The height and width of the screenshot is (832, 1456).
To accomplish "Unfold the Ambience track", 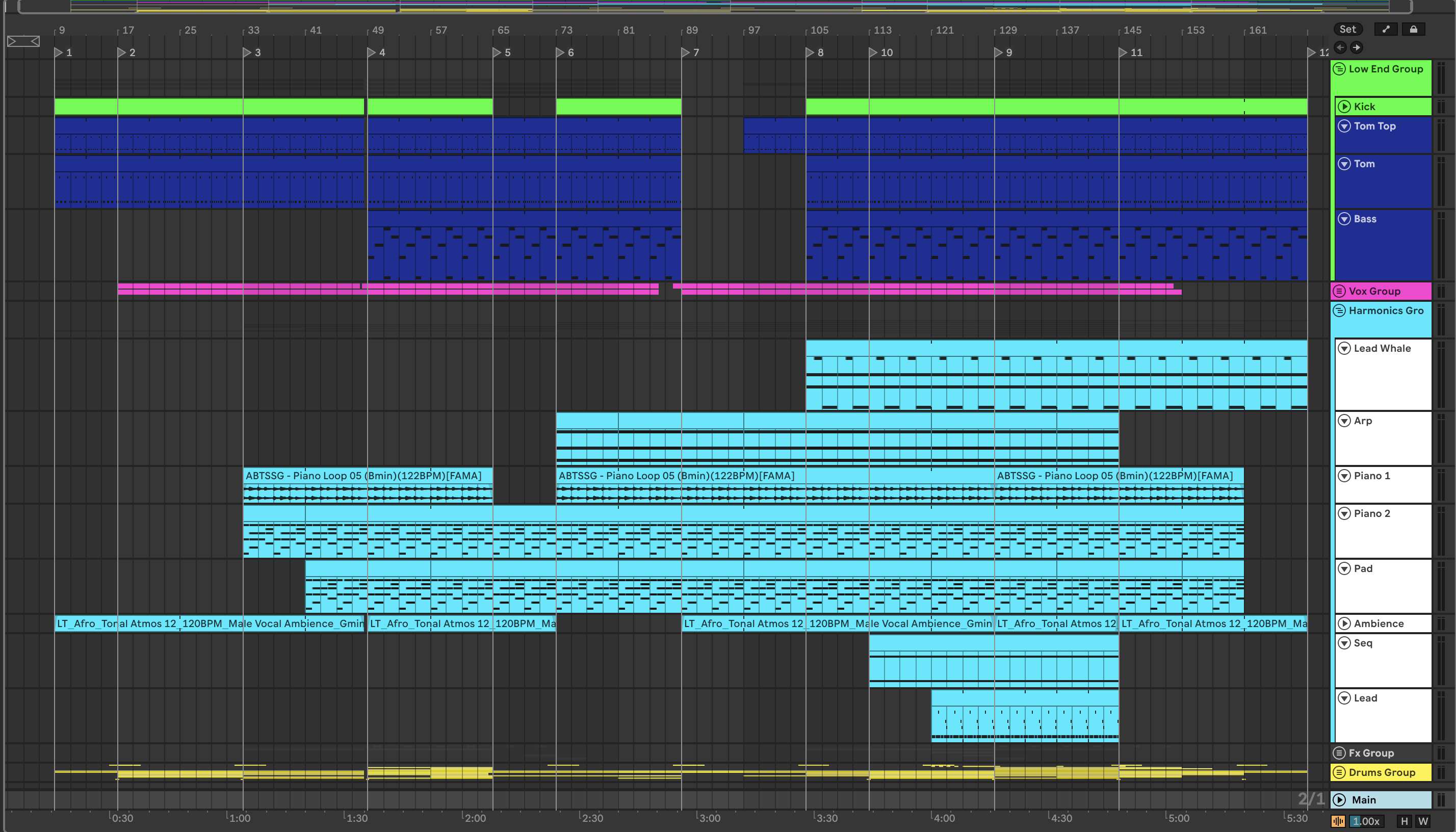I will pos(1344,623).
